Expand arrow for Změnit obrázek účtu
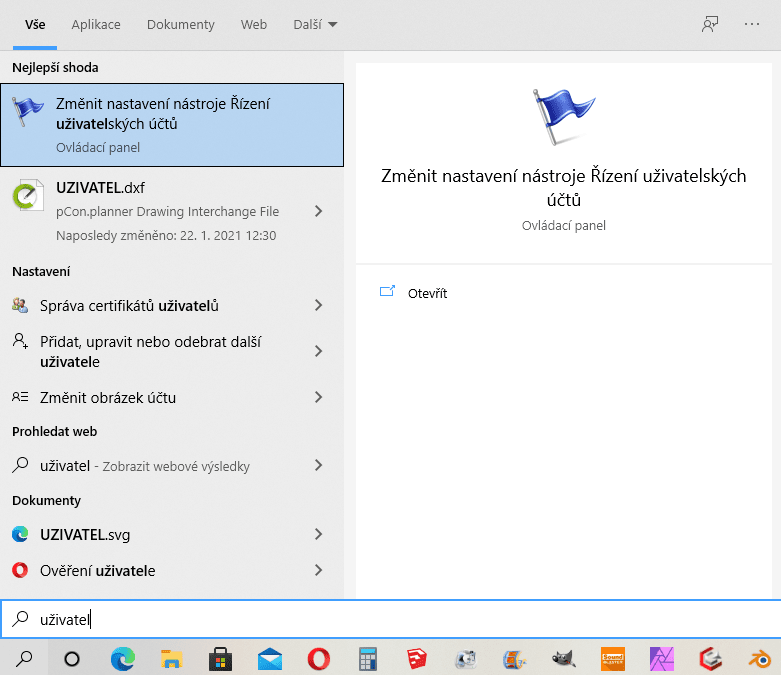The width and height of the screenshot is (781, 675). coord(318,397)
